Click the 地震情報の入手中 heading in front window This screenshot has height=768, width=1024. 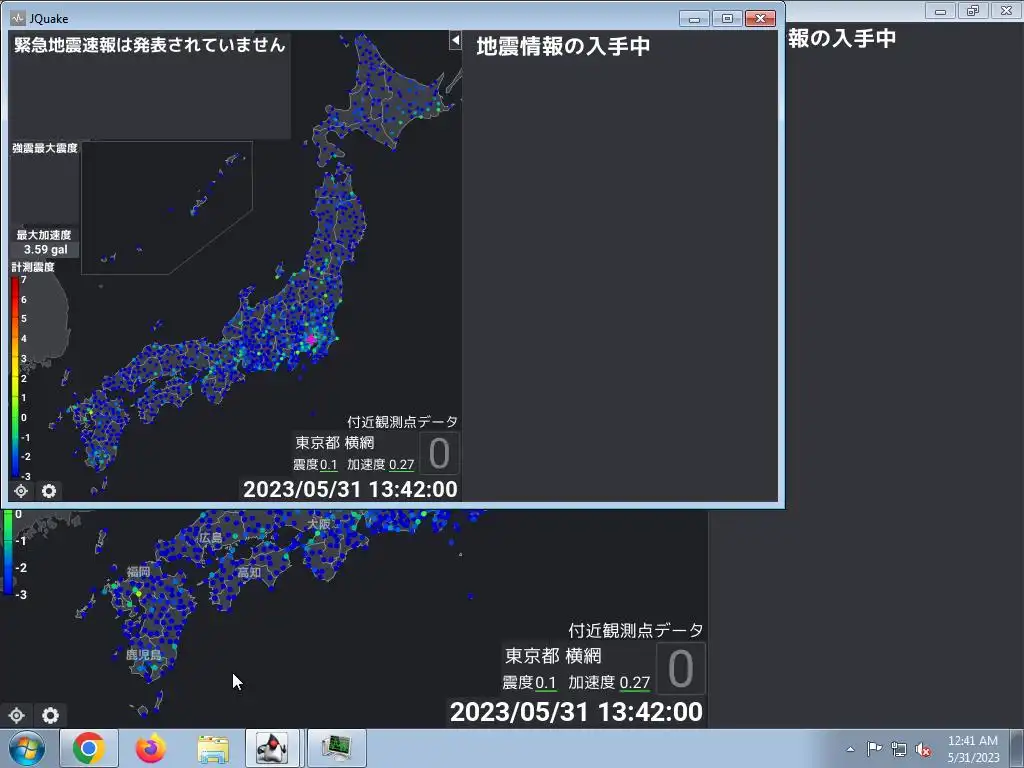563,46
